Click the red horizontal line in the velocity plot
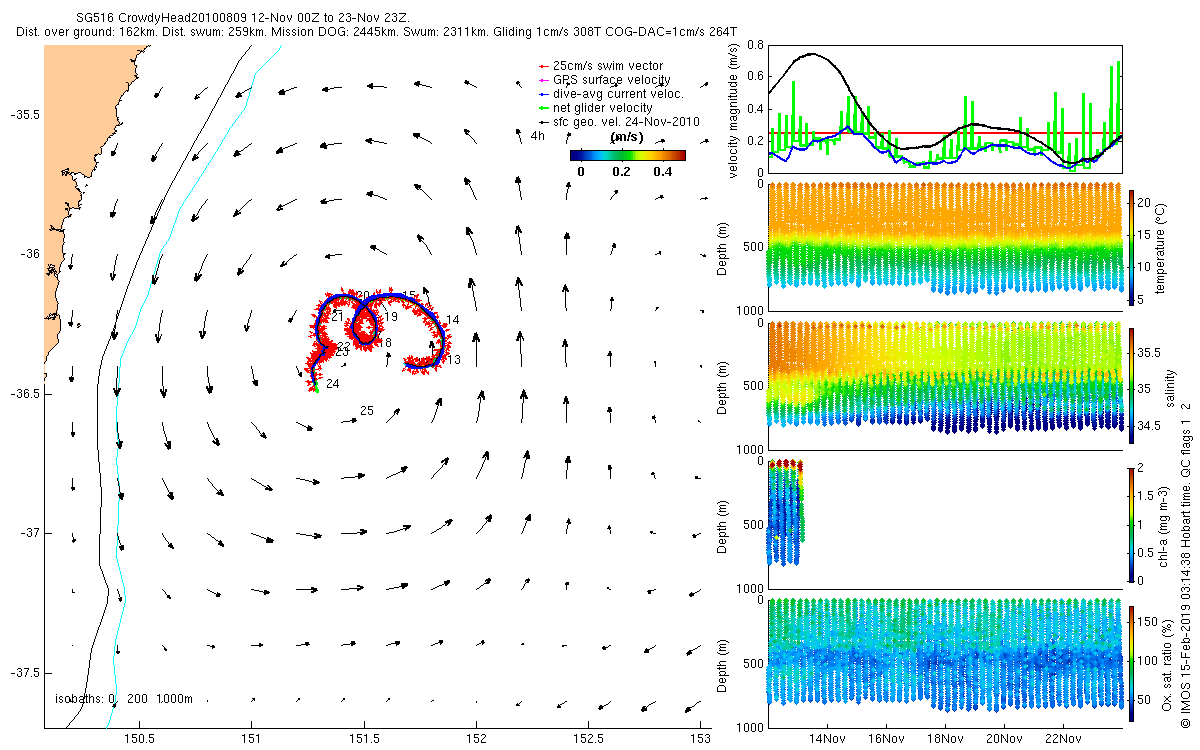Image resolution: width=1200 pixels, height=750 pixels. pyautogui.click(x=945, y=132)
